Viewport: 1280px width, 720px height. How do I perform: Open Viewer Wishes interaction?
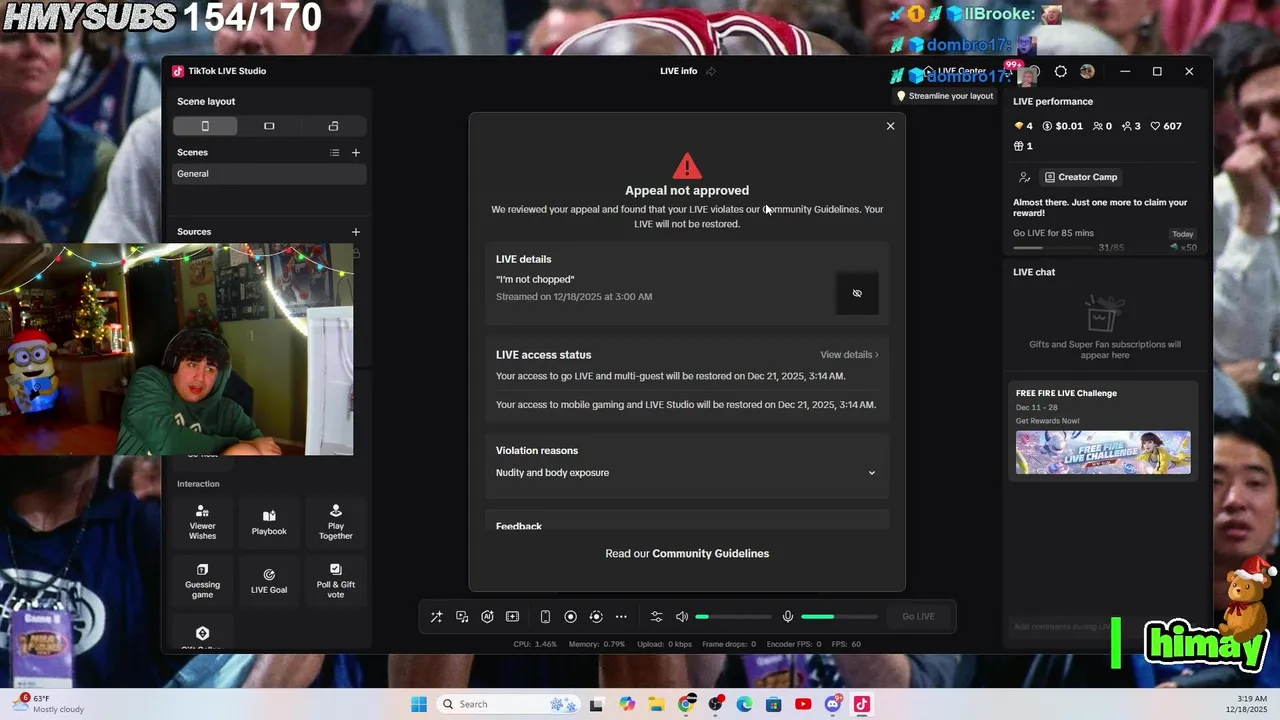[202, 523]
